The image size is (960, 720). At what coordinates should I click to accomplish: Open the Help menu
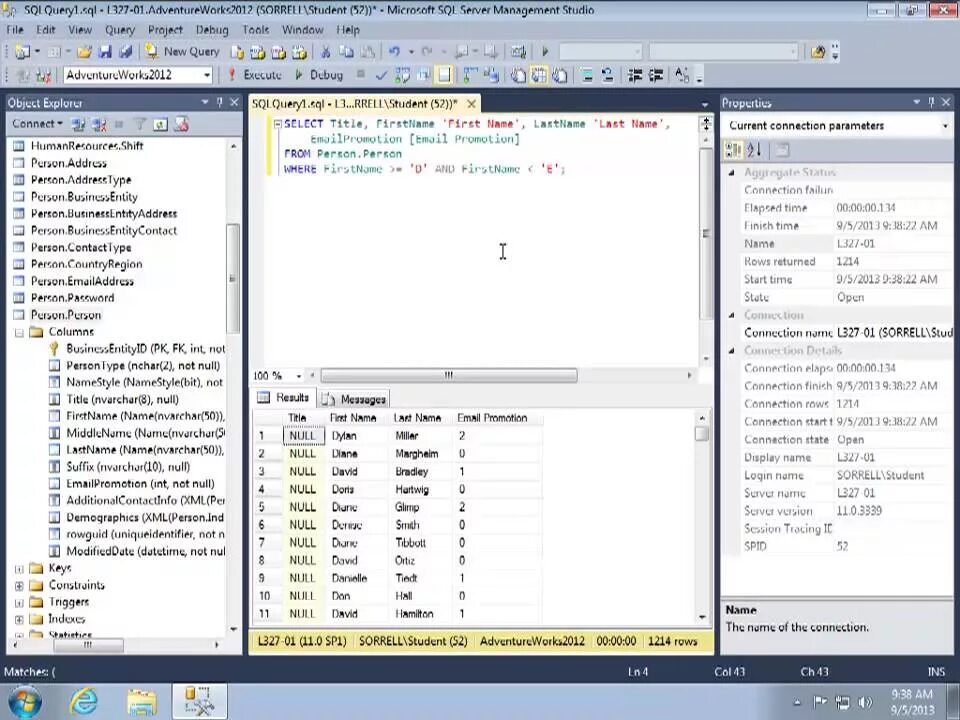[x=348, y=29]
